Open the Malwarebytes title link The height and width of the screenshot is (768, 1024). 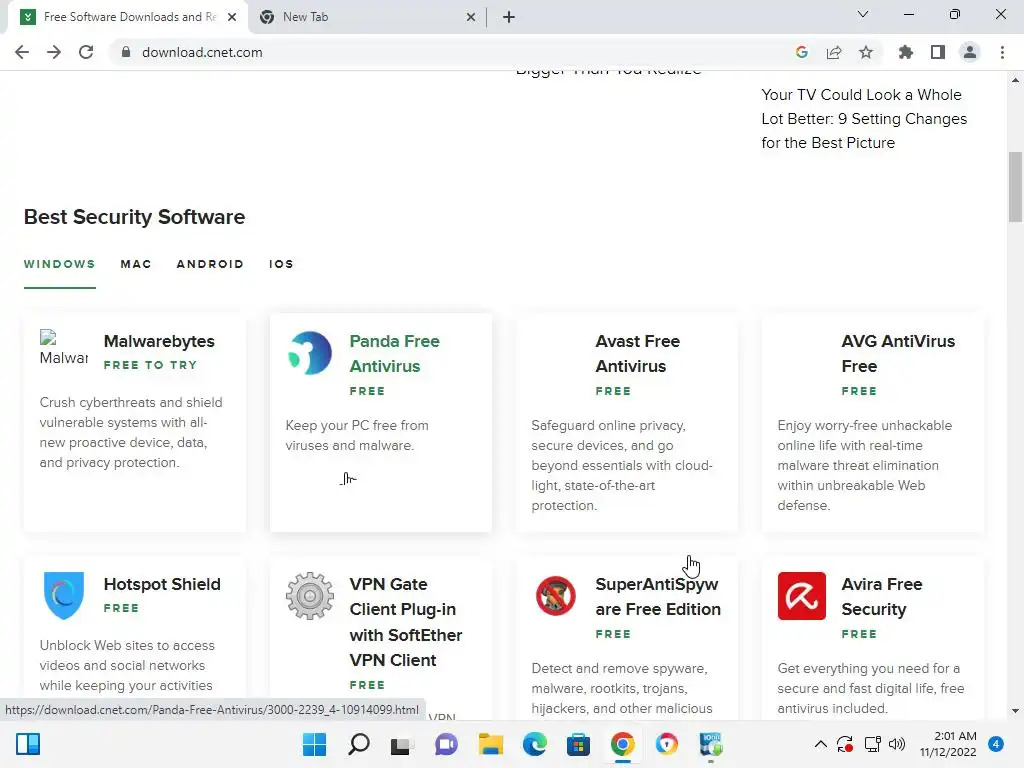point(159,341)
